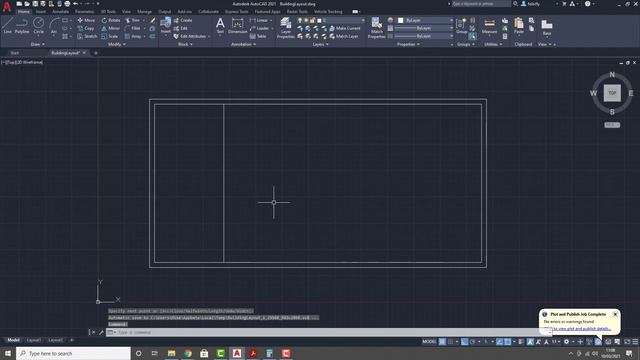This screenshot has height=360, width=640.
Task: Select the Arc tool
Action: (x=54, y=25)
